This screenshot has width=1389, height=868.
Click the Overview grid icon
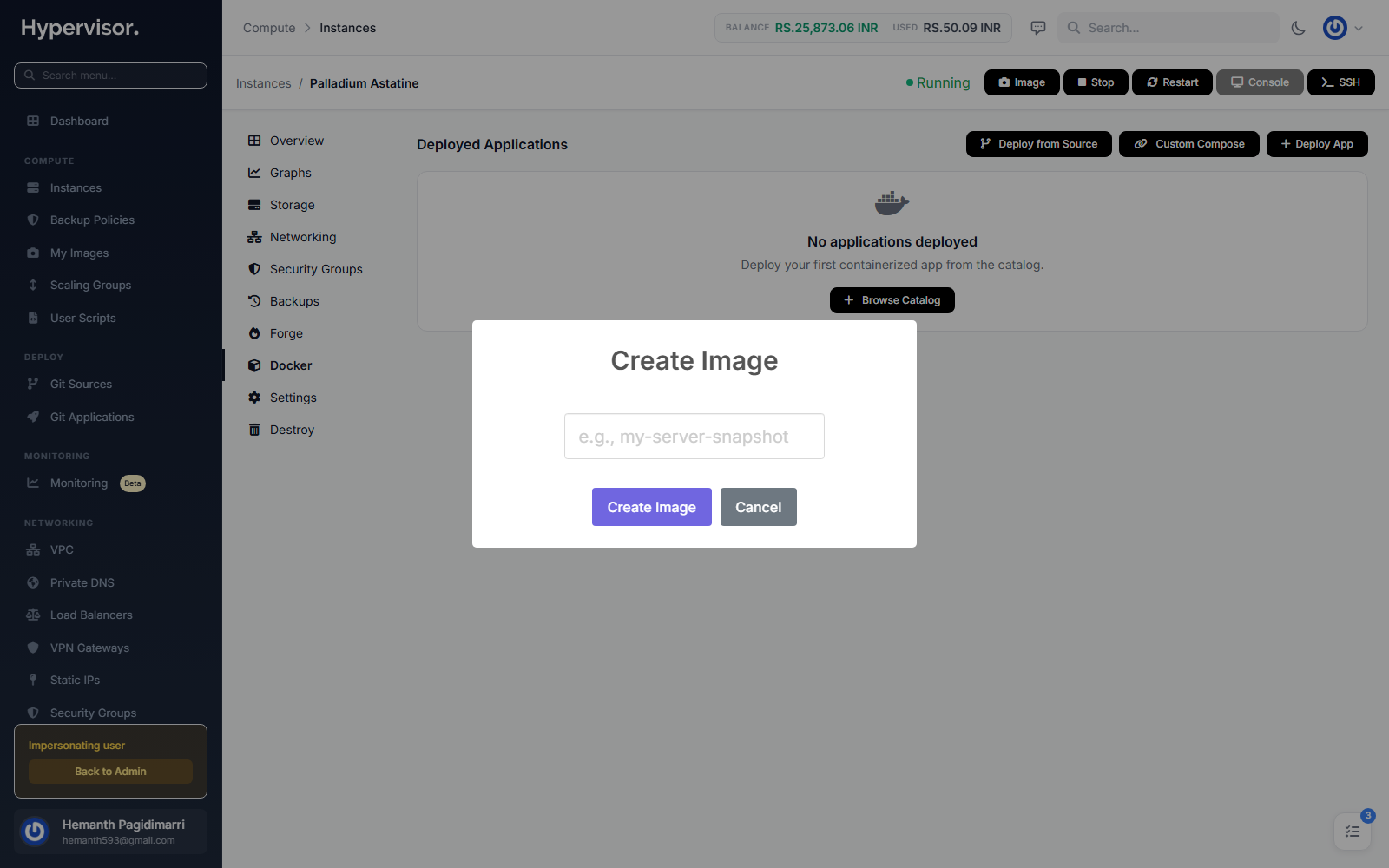254,141
